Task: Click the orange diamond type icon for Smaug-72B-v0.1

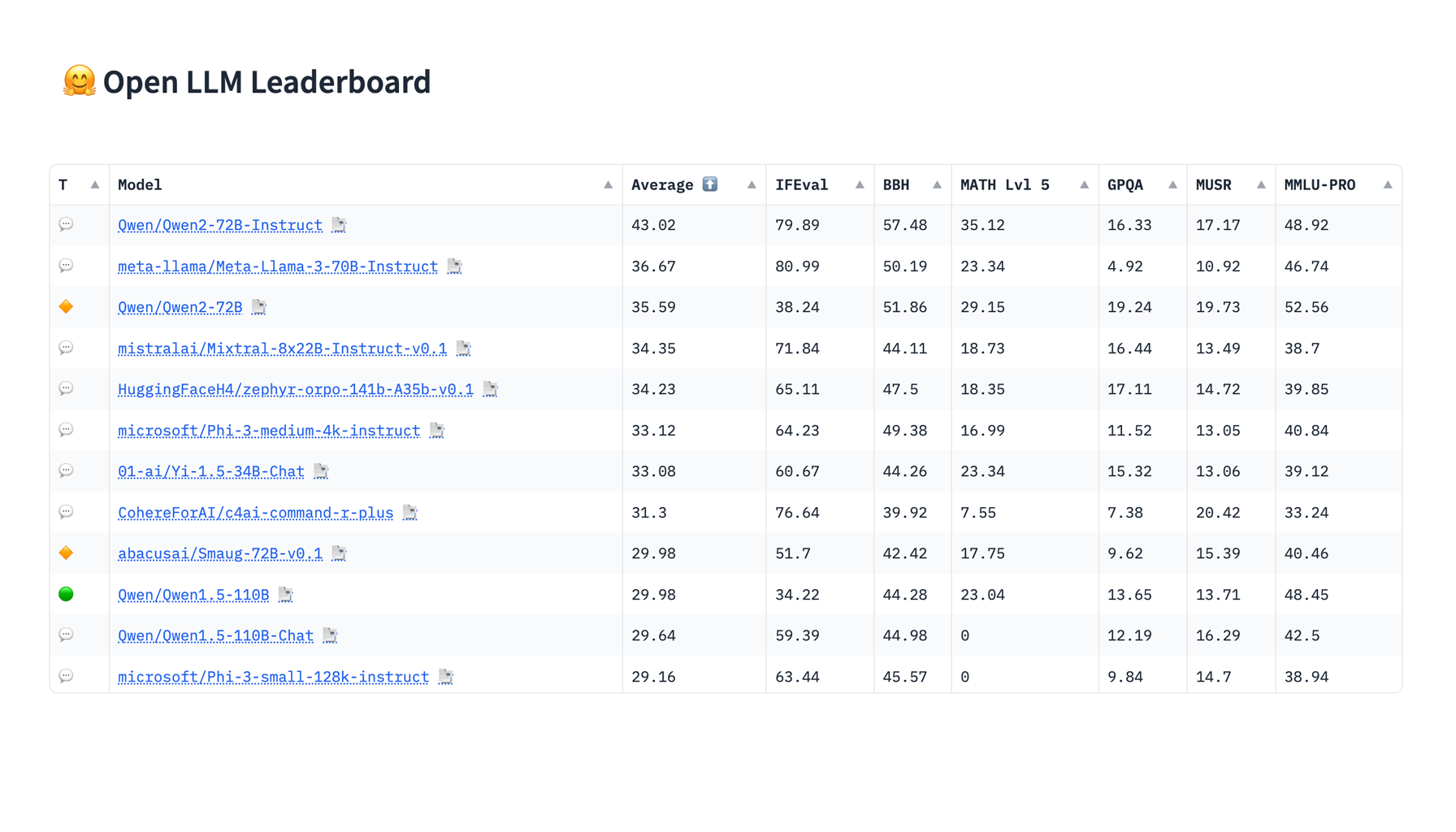Action: coord(67,552)
